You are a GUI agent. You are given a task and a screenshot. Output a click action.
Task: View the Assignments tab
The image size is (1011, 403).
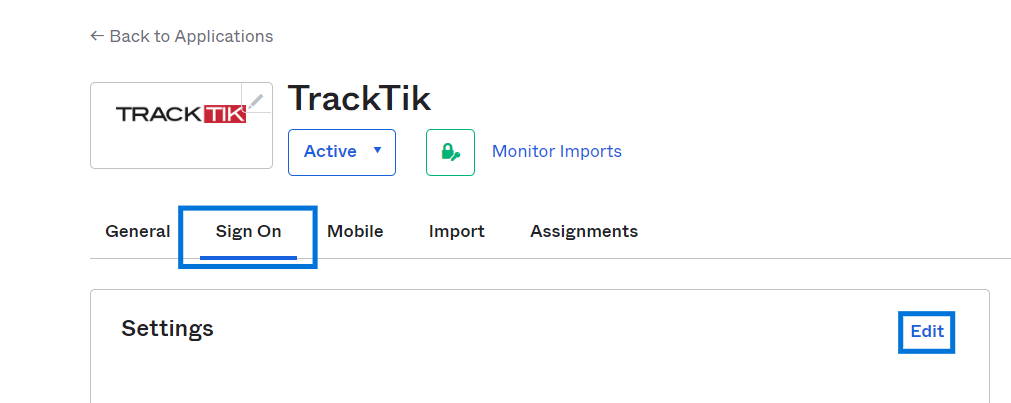(584, 231)
